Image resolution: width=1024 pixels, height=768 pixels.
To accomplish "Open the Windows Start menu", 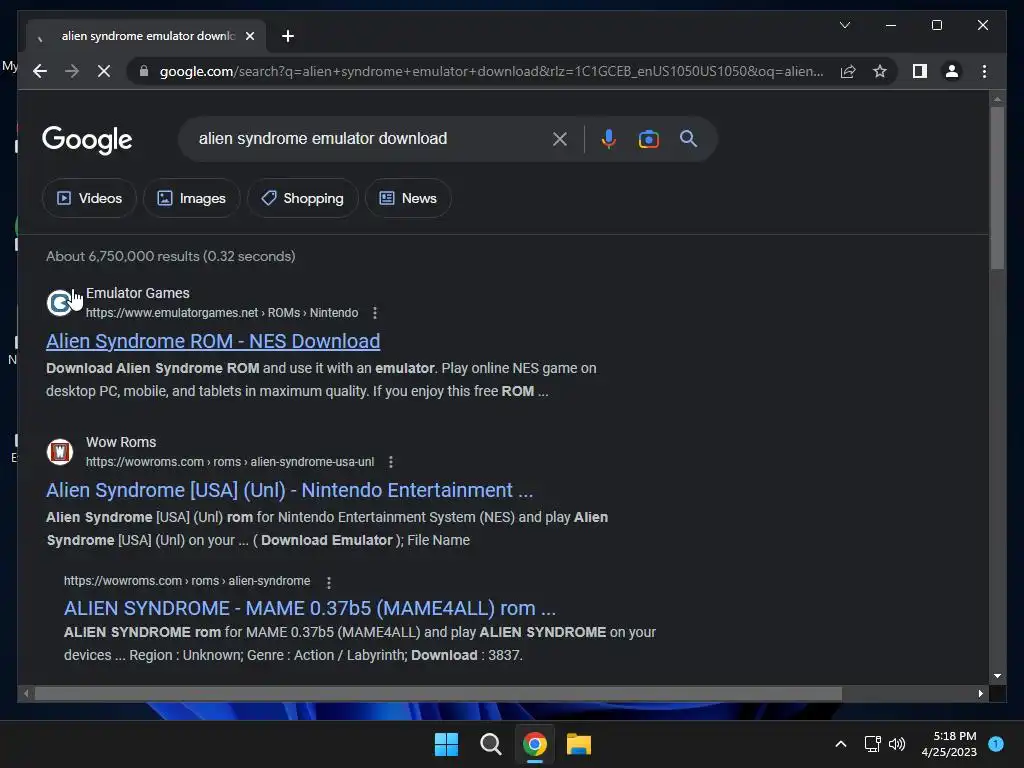I will [x=447, y=744].
